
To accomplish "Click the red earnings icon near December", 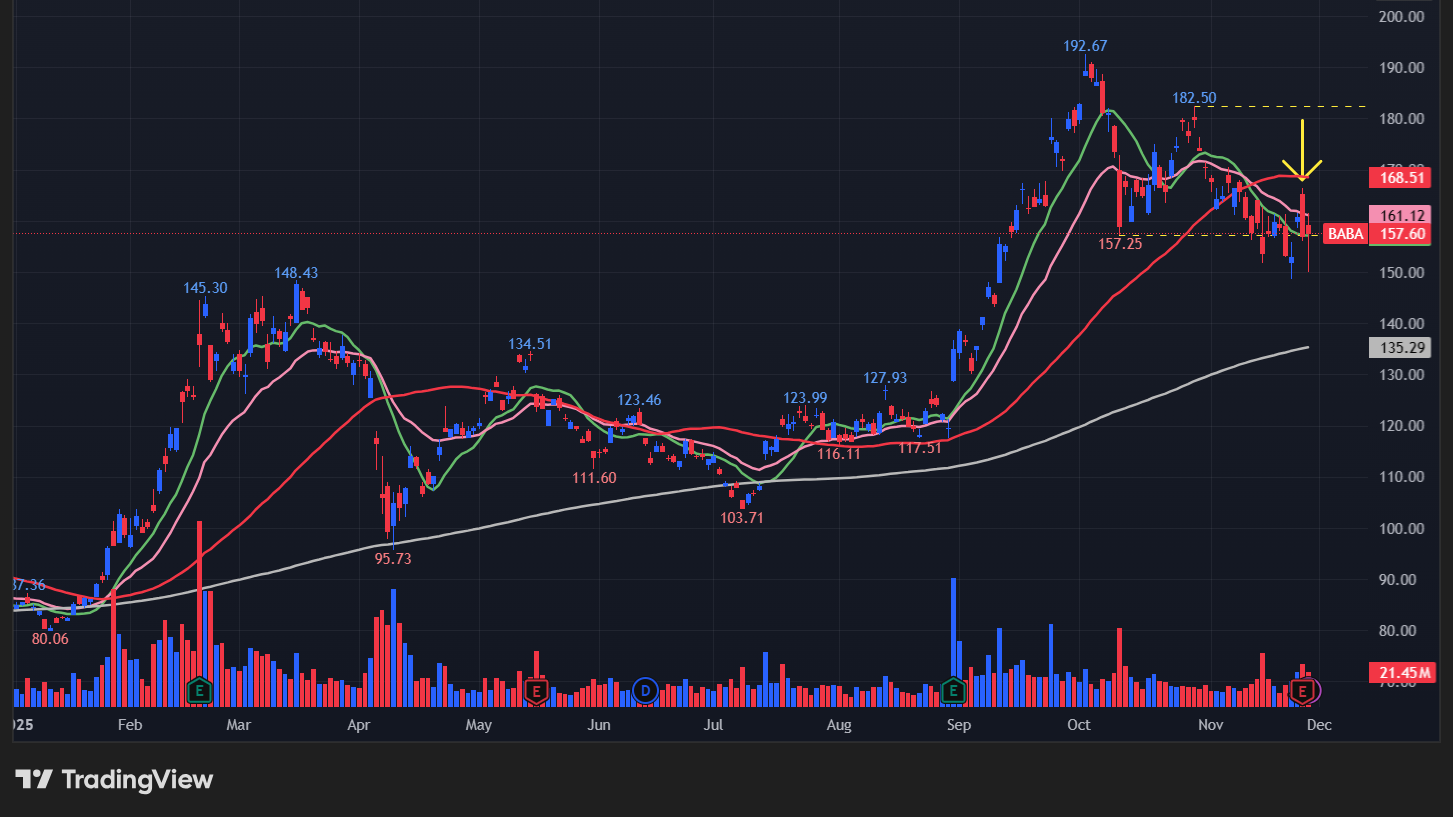I will (x=1302, y=690).
